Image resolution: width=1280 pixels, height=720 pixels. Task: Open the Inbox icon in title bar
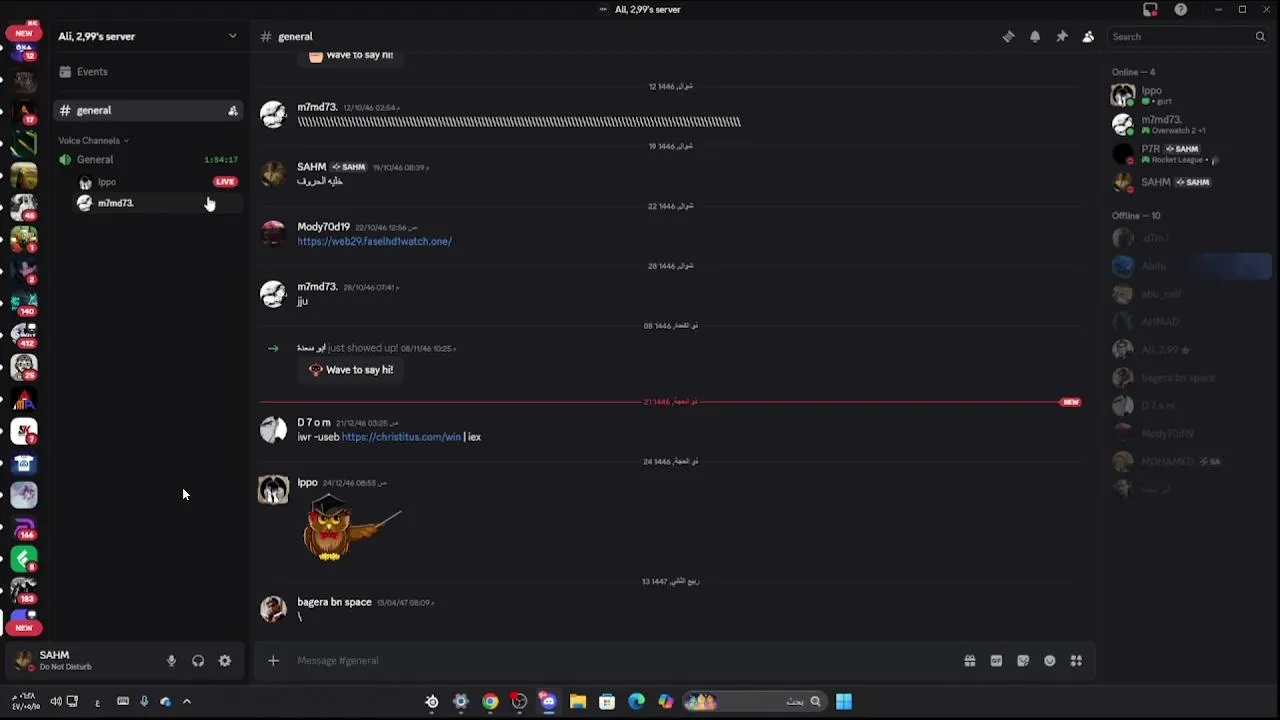1150,10
